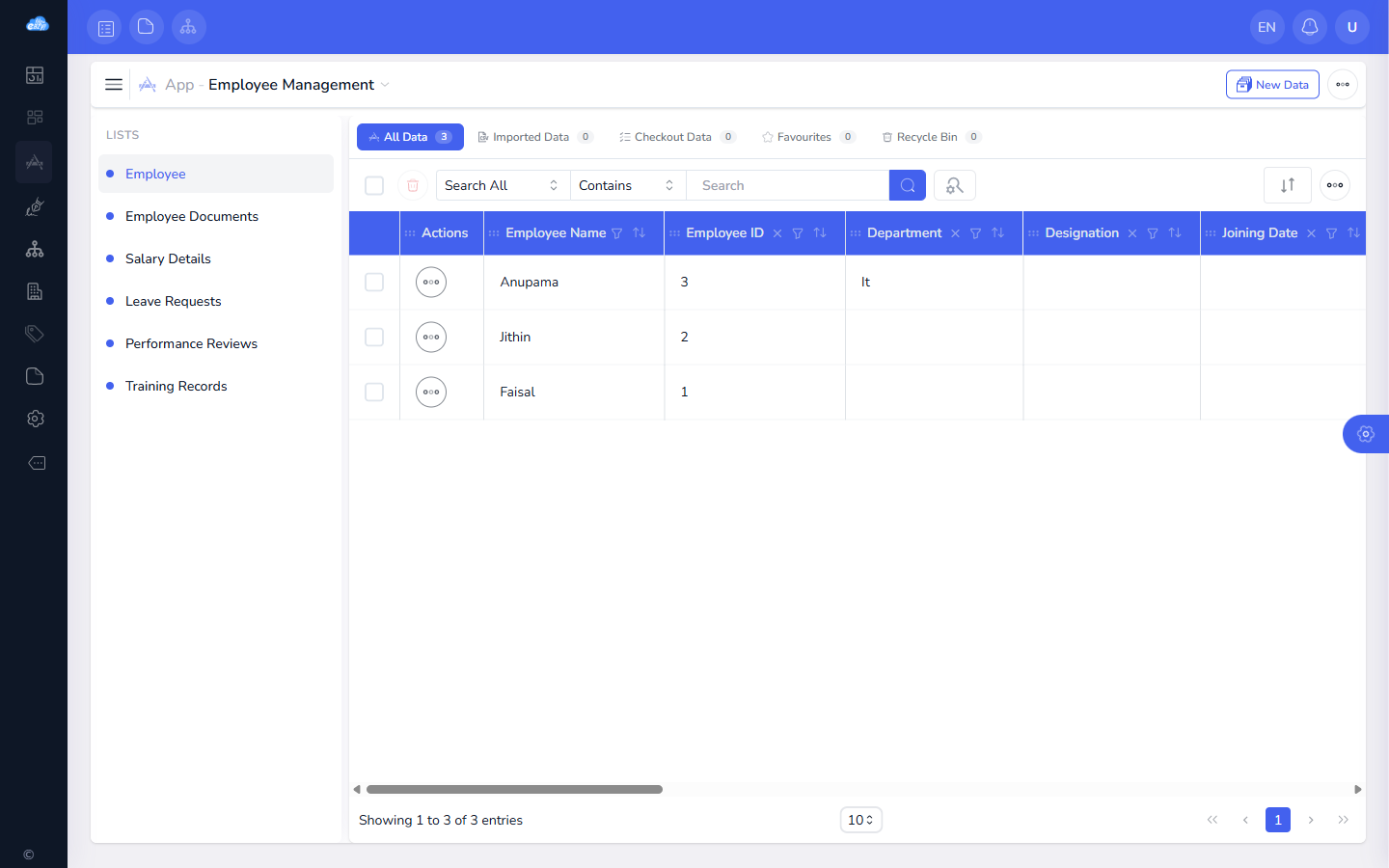Check the Jithin row checkbox
Screen dimensions: 1389x868
[374, 338]
